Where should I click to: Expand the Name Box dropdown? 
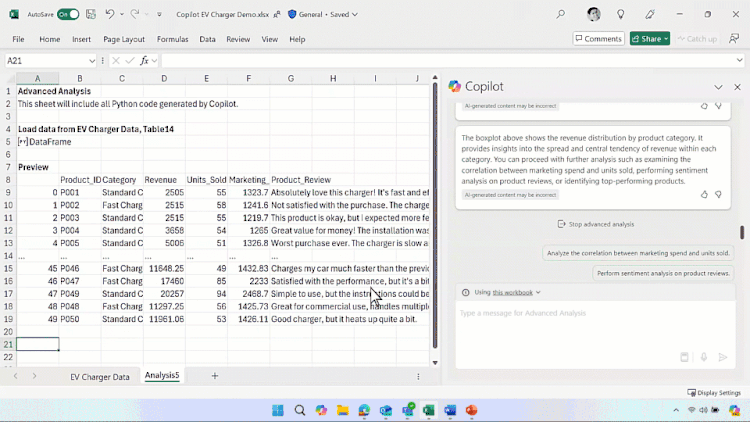pos(92,61)
